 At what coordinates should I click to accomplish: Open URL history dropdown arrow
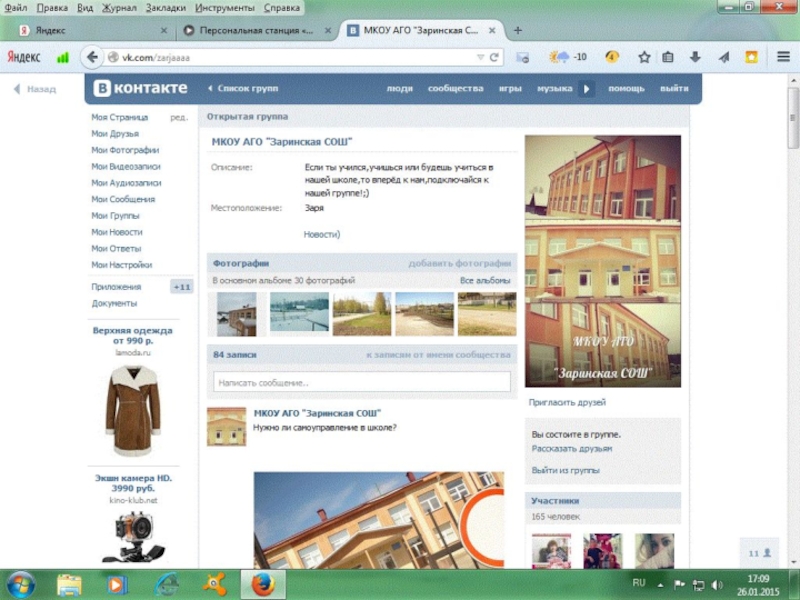click(x=480, y=57)
